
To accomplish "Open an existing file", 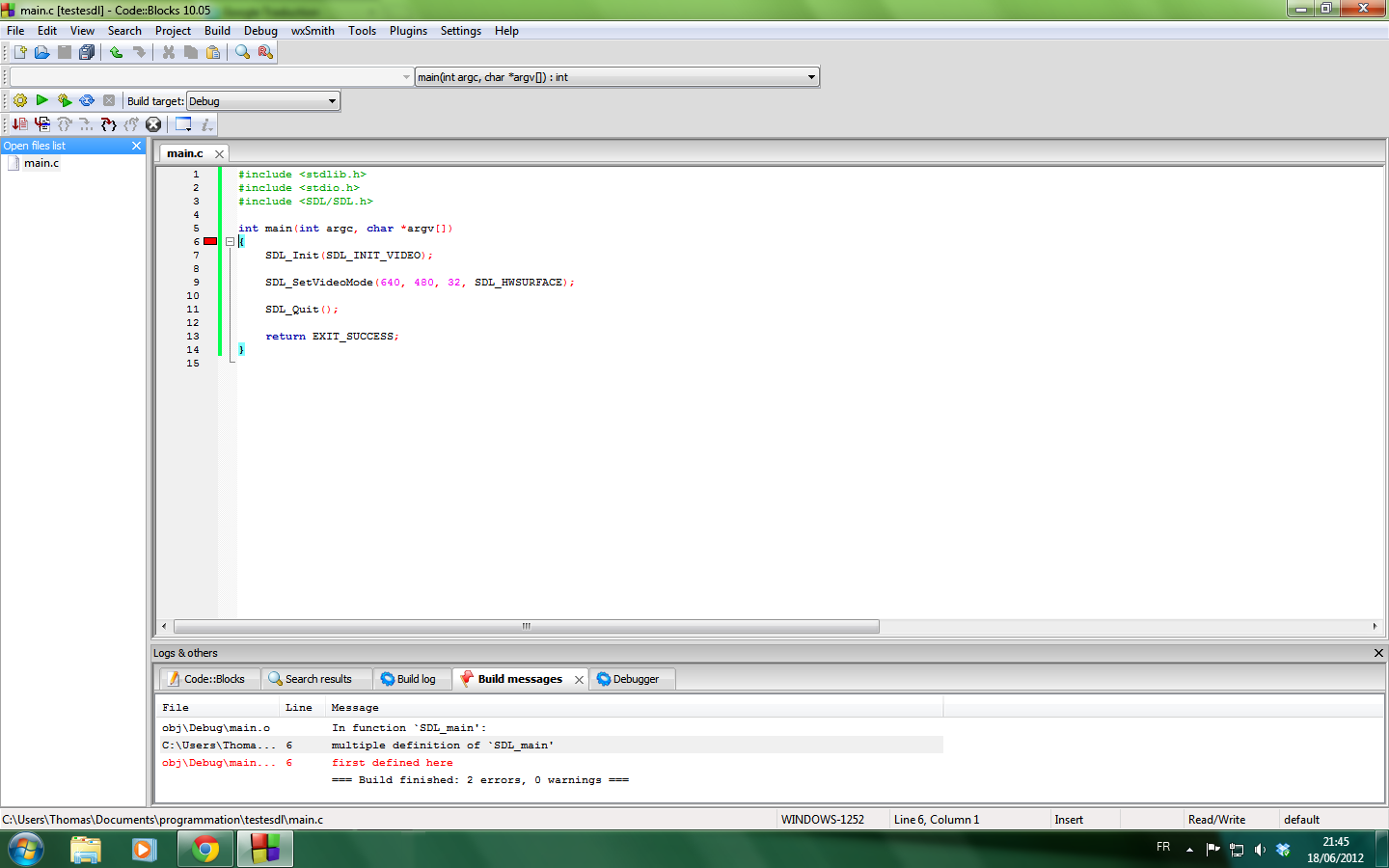I will click(x=41, y=52).
